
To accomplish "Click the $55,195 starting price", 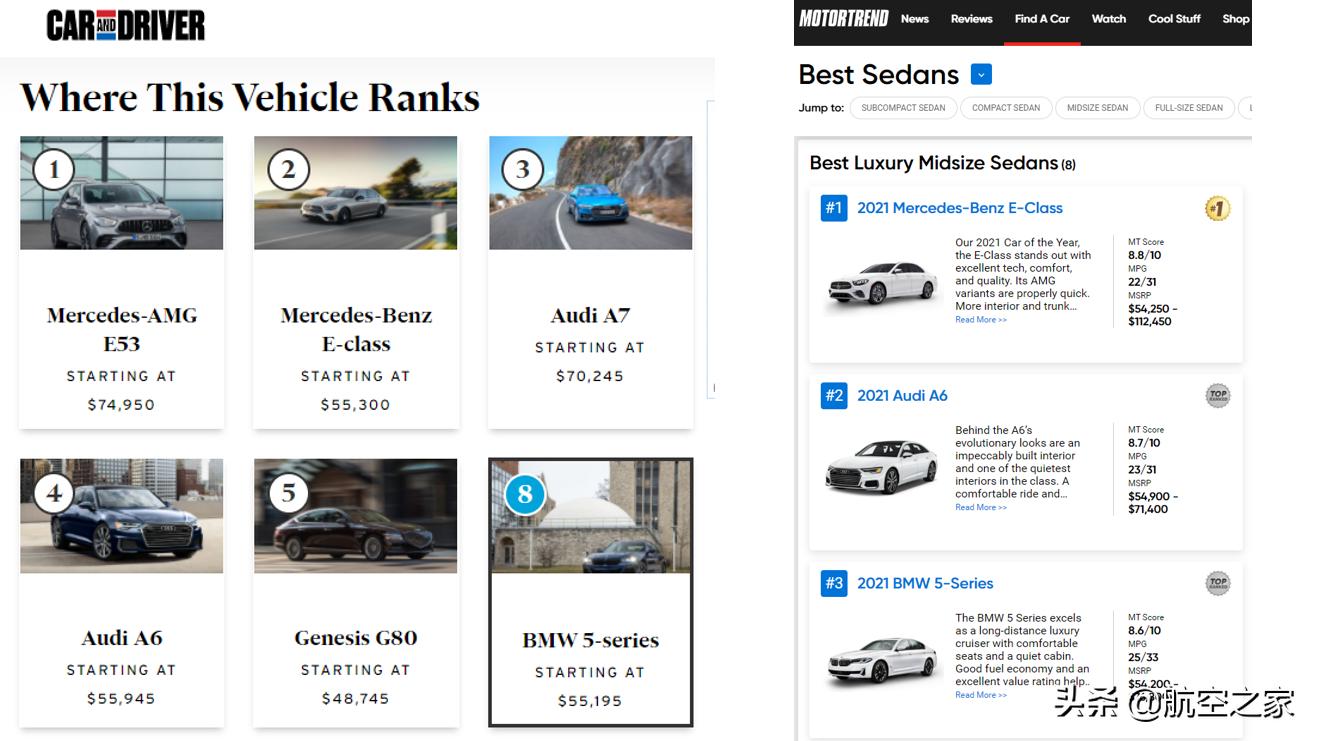I will tap(590, 701).
